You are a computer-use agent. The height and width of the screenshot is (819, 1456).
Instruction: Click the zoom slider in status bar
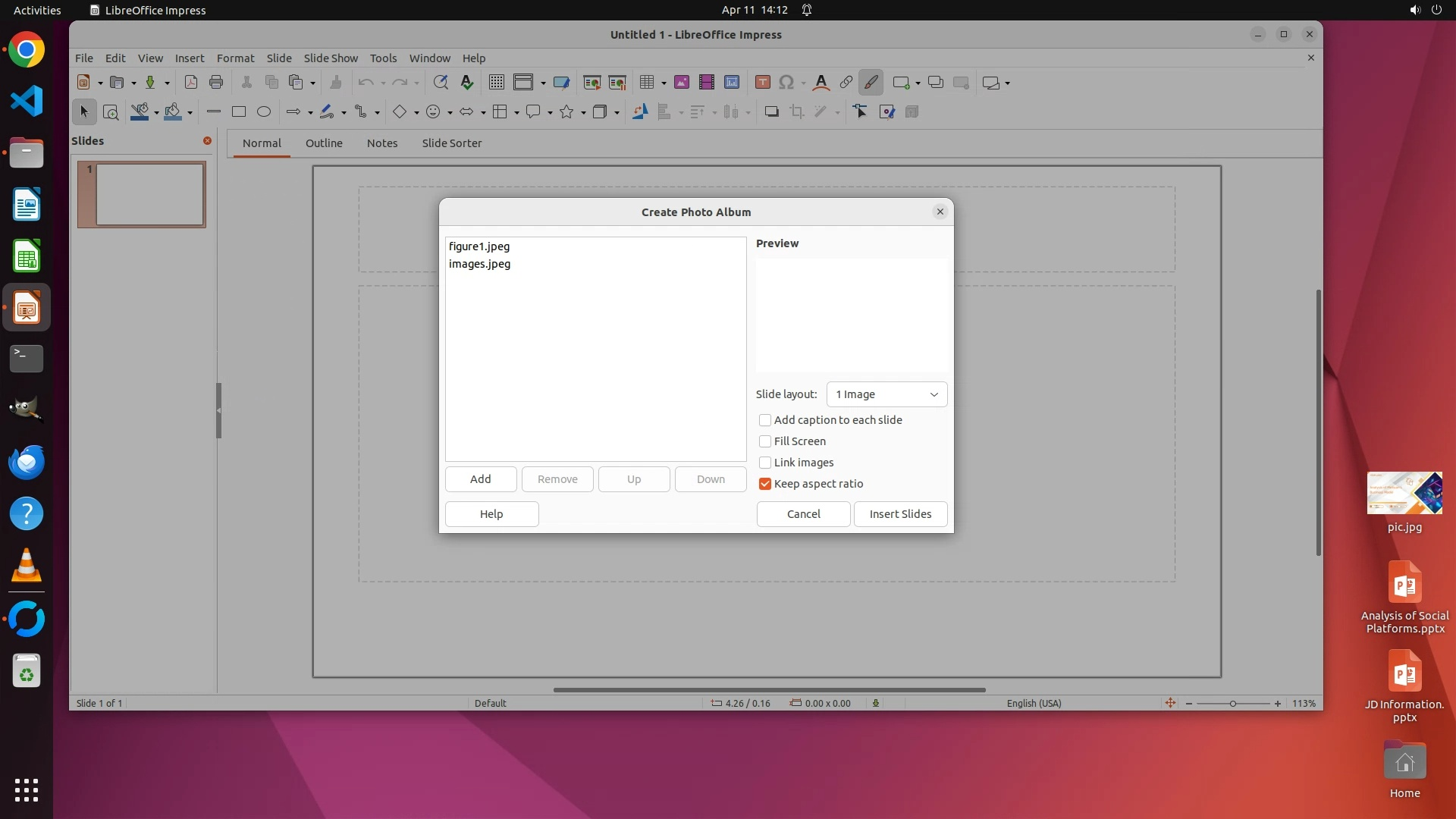[1233, 704]
